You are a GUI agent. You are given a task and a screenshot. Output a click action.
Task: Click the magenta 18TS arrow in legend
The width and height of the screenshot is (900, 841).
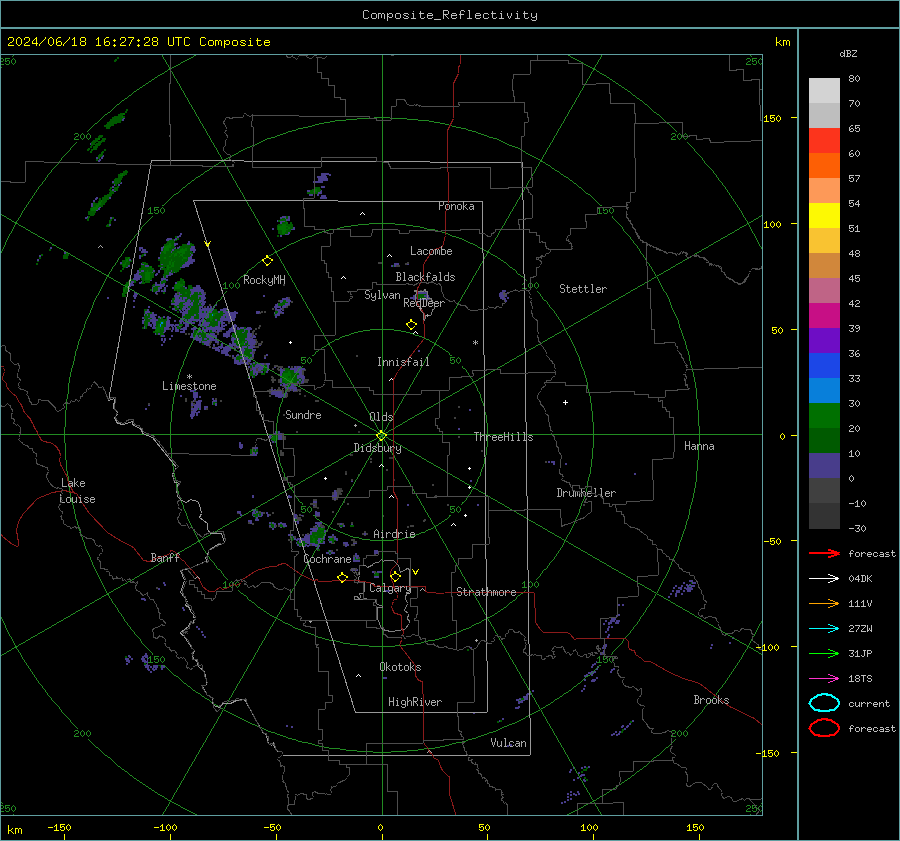tap(824, 679)
